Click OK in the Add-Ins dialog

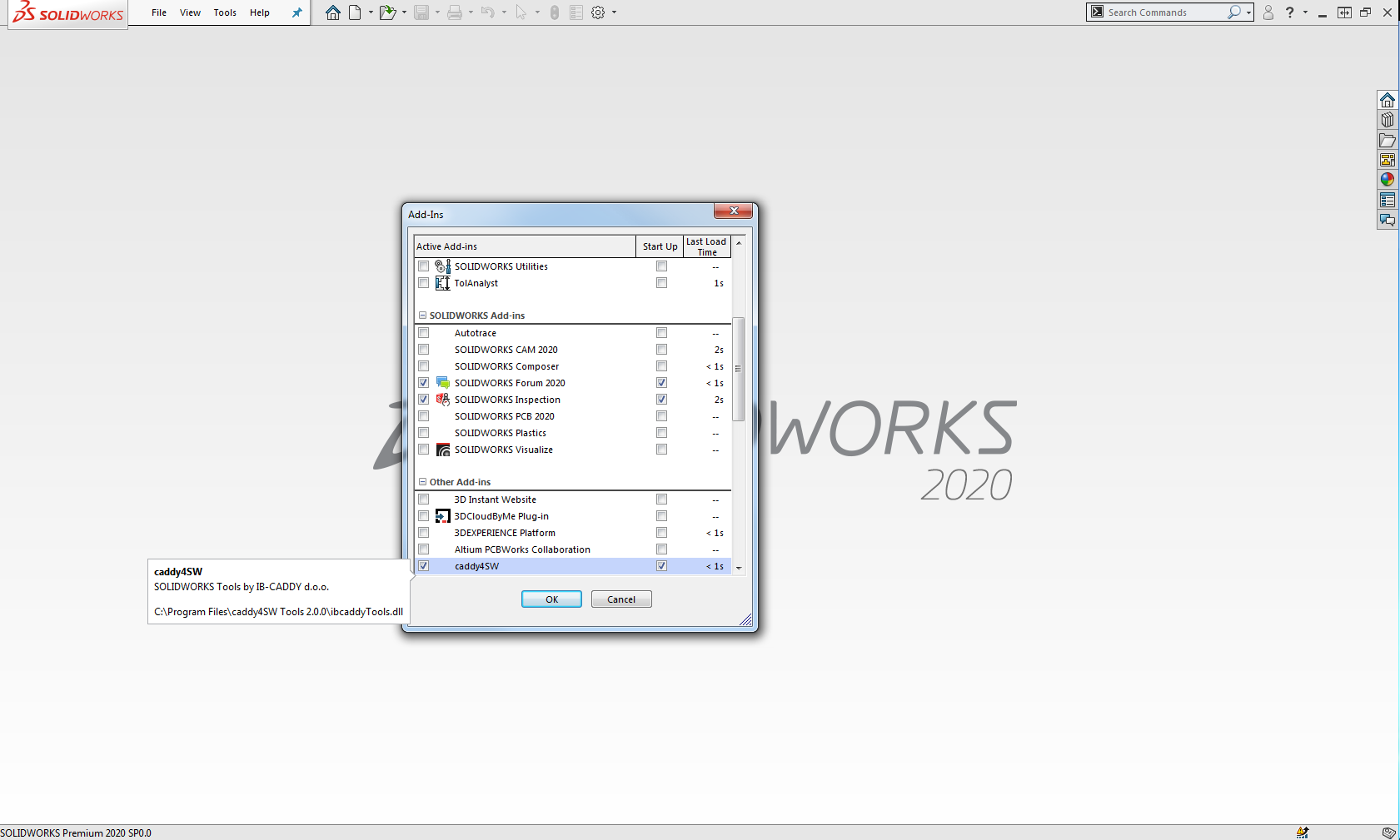click(x=551, y=599)
